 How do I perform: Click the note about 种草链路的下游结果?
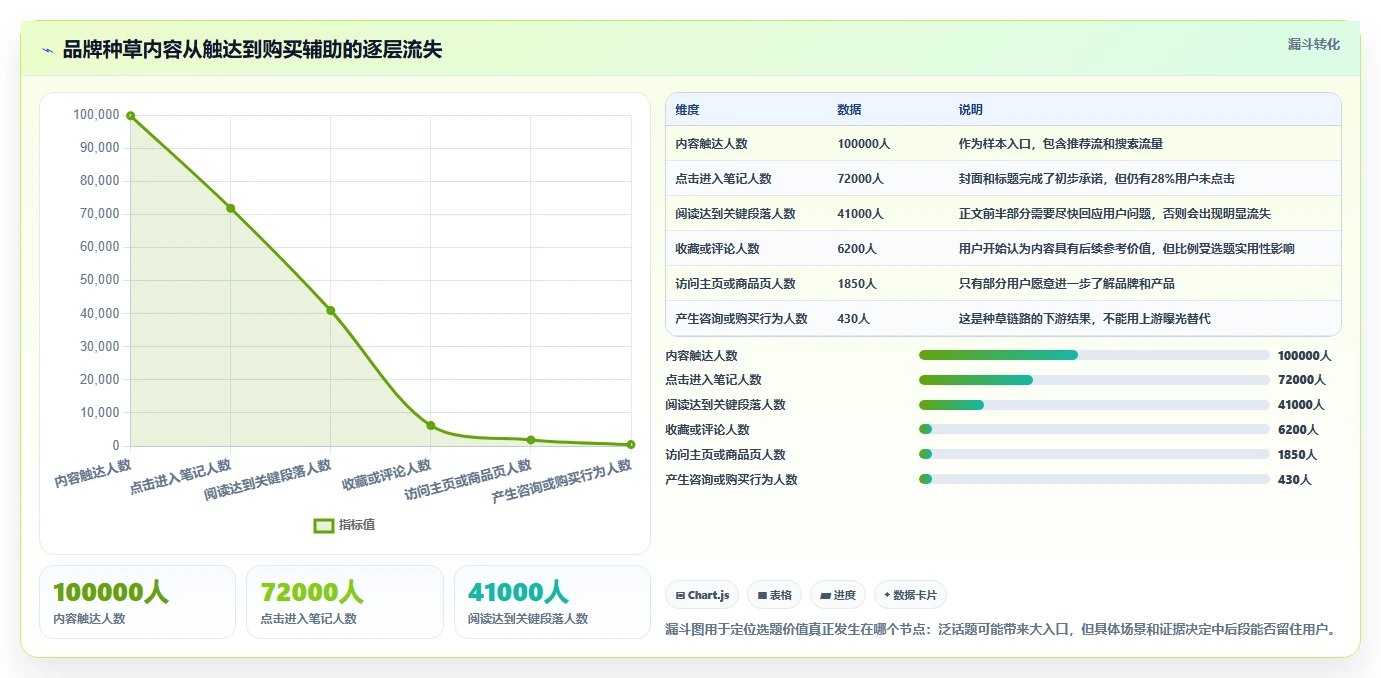1085,319
